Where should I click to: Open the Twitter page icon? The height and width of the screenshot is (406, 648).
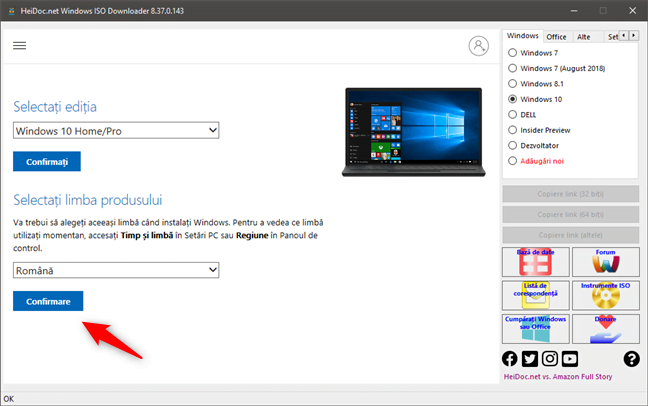point(530,359)
